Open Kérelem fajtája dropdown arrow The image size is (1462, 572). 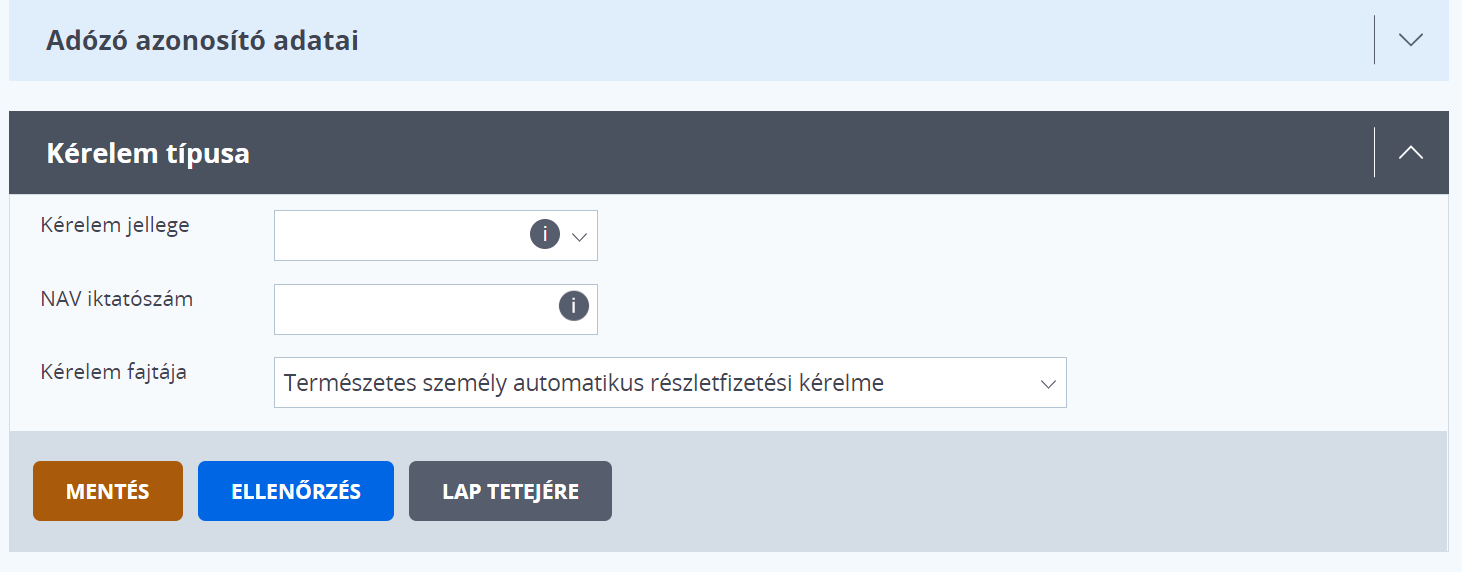(1048, 384)
